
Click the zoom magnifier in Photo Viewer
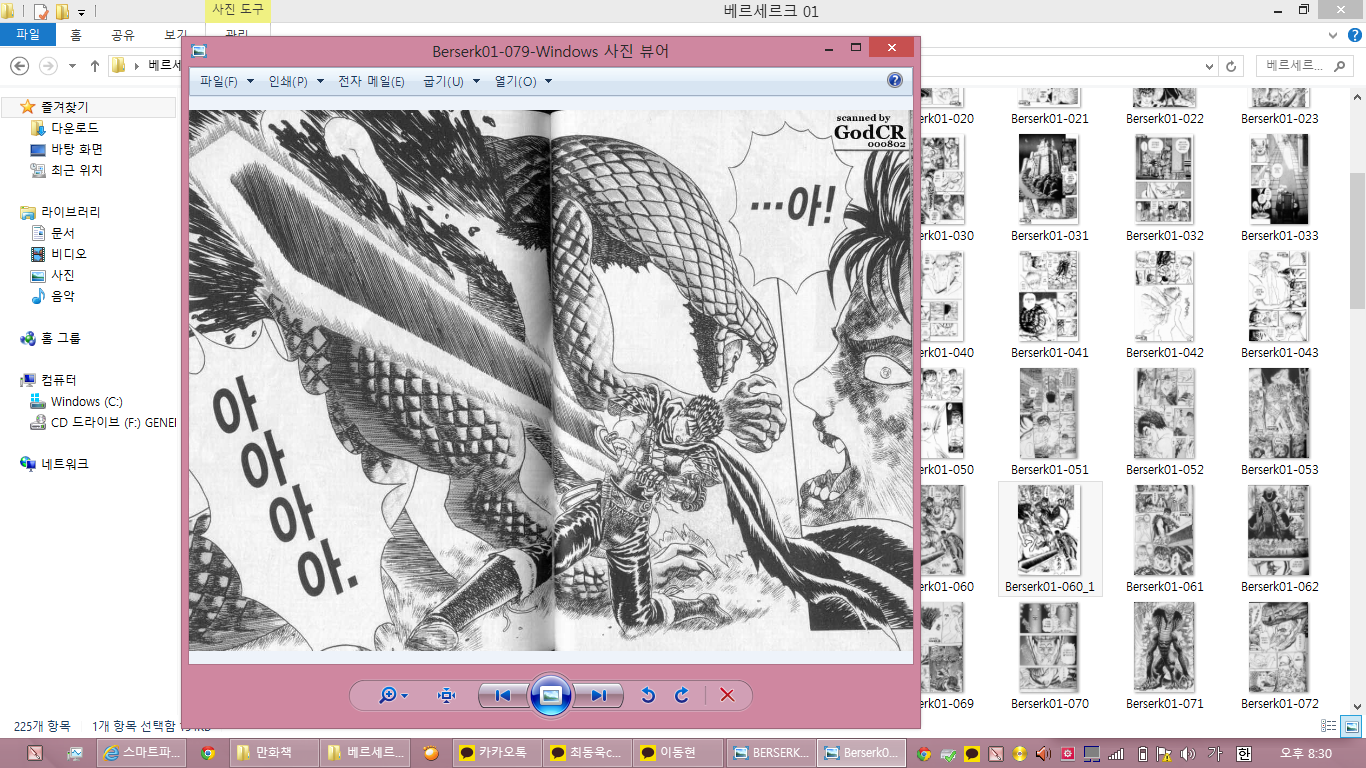point(388,696)
